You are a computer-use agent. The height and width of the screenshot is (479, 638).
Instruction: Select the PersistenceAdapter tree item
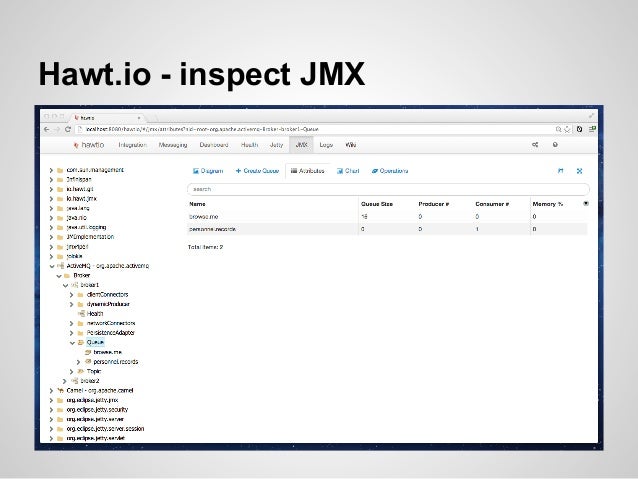tap(111, 333)
